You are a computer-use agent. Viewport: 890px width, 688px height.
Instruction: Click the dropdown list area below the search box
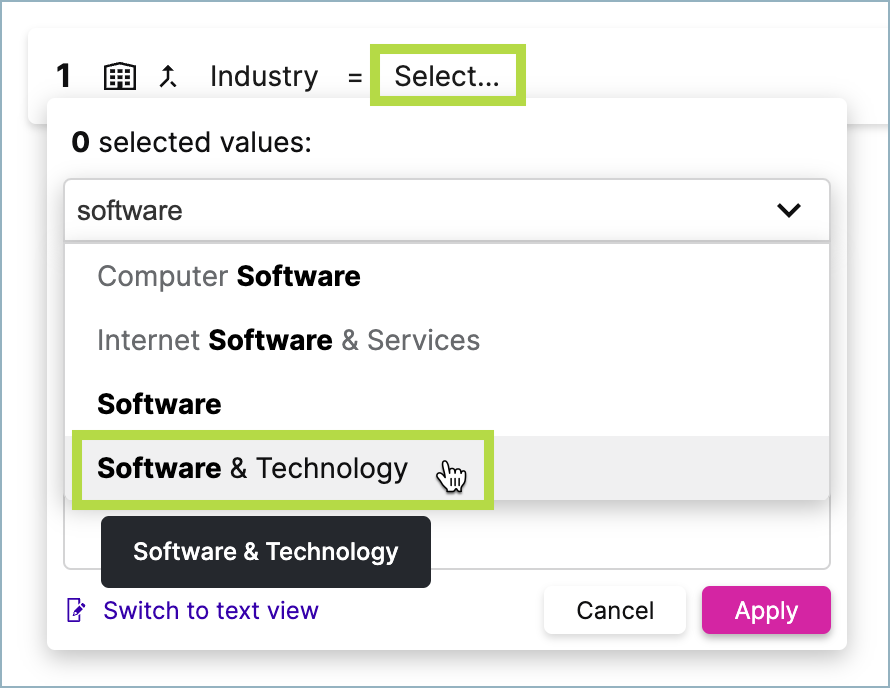point(447,370)
